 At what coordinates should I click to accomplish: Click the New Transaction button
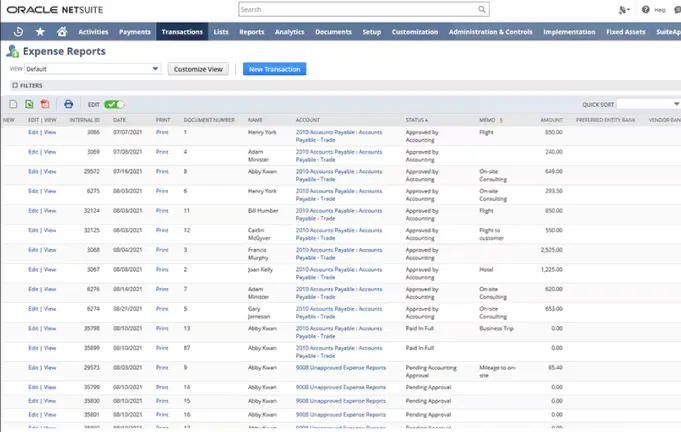tap(274, 69)
